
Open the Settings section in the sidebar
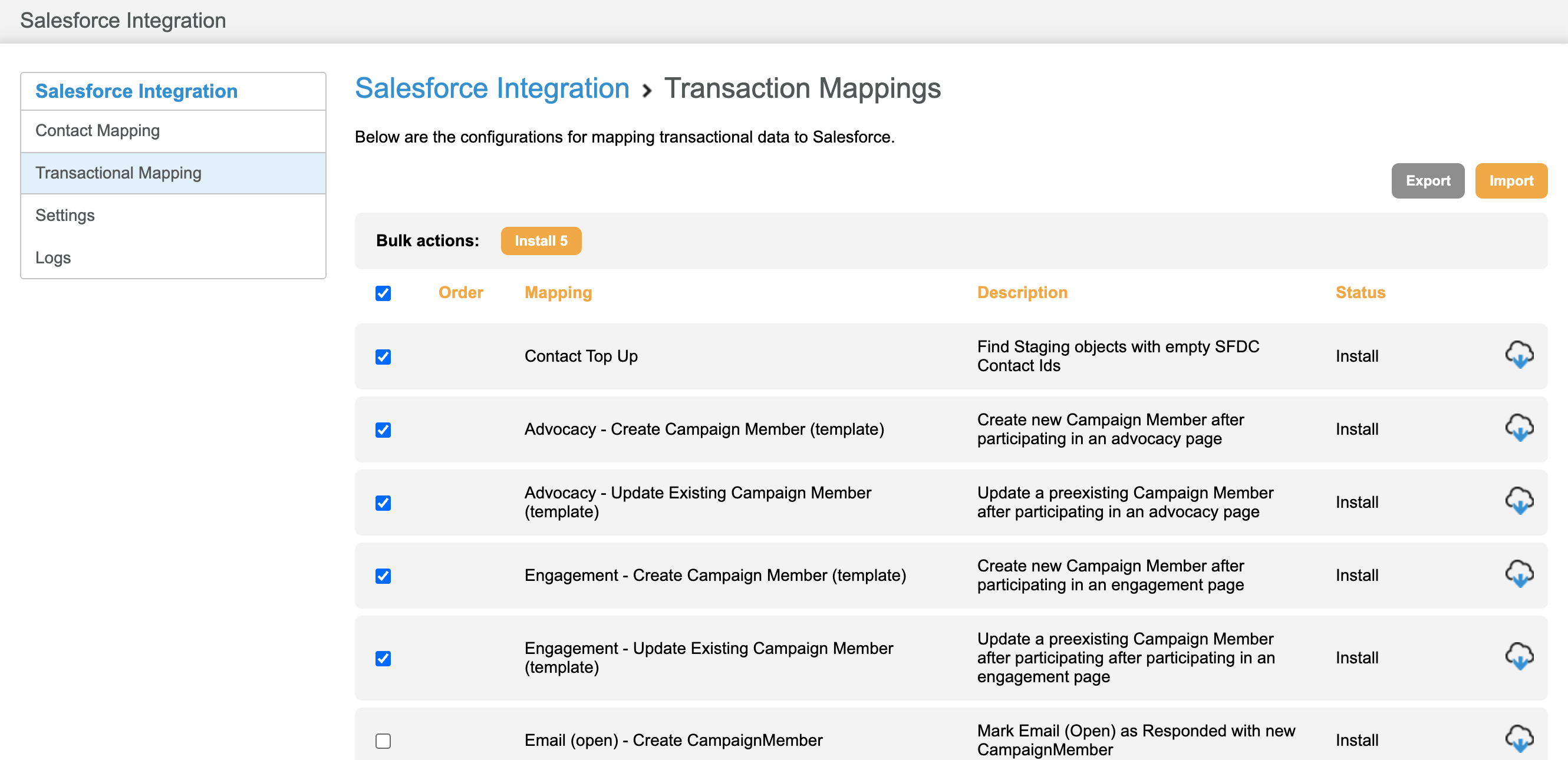[x=65, y=215]
